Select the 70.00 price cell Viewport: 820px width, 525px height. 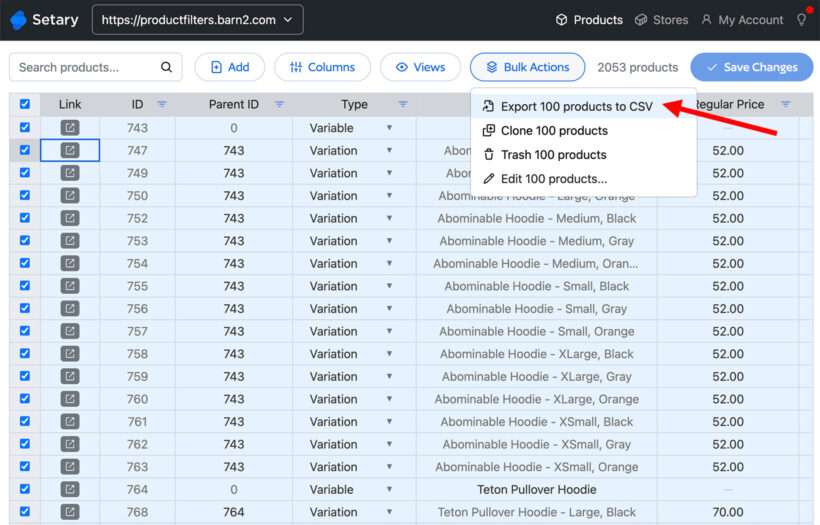(x=727, y=512)
